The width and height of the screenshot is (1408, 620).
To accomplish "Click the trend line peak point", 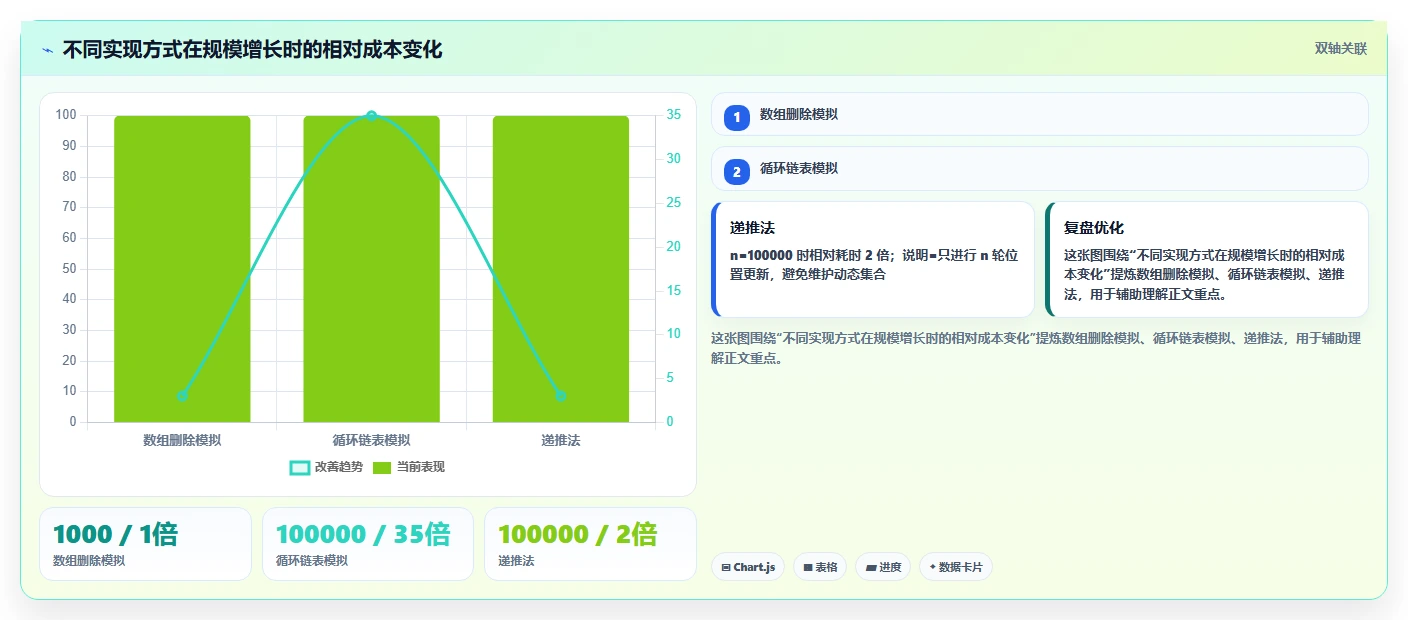I will coord(371,116).
